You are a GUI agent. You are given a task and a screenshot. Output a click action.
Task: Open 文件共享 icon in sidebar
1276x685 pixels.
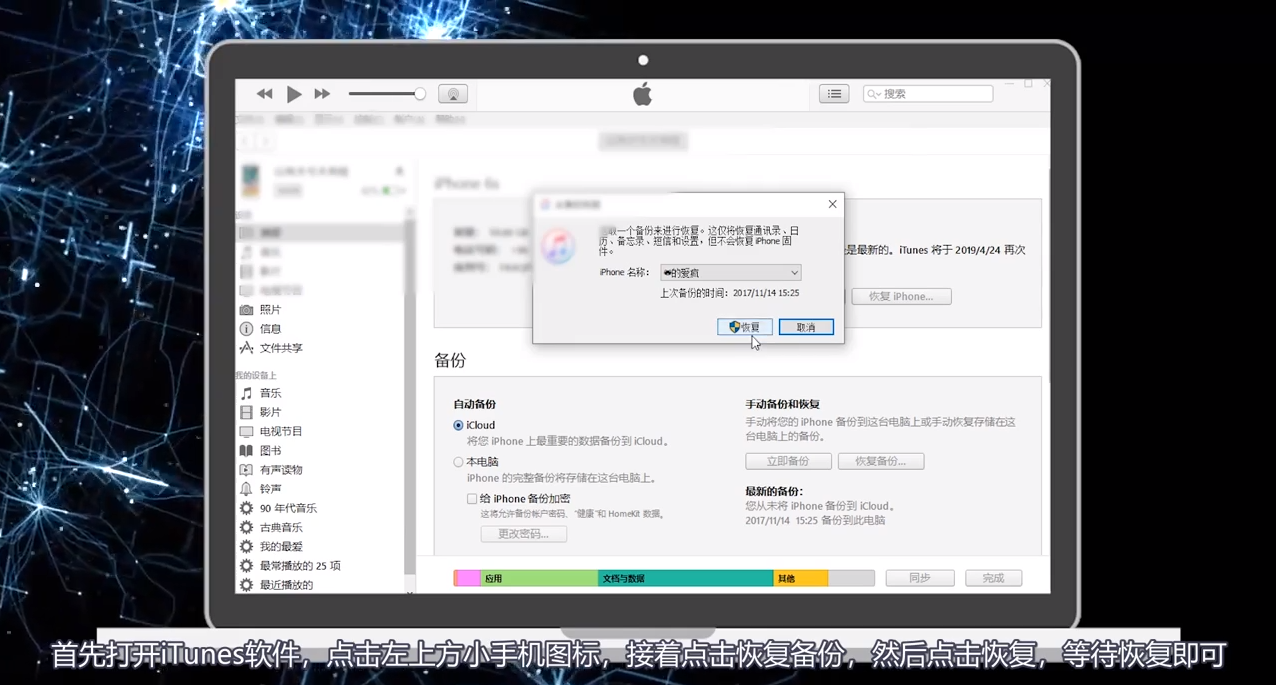246,348
